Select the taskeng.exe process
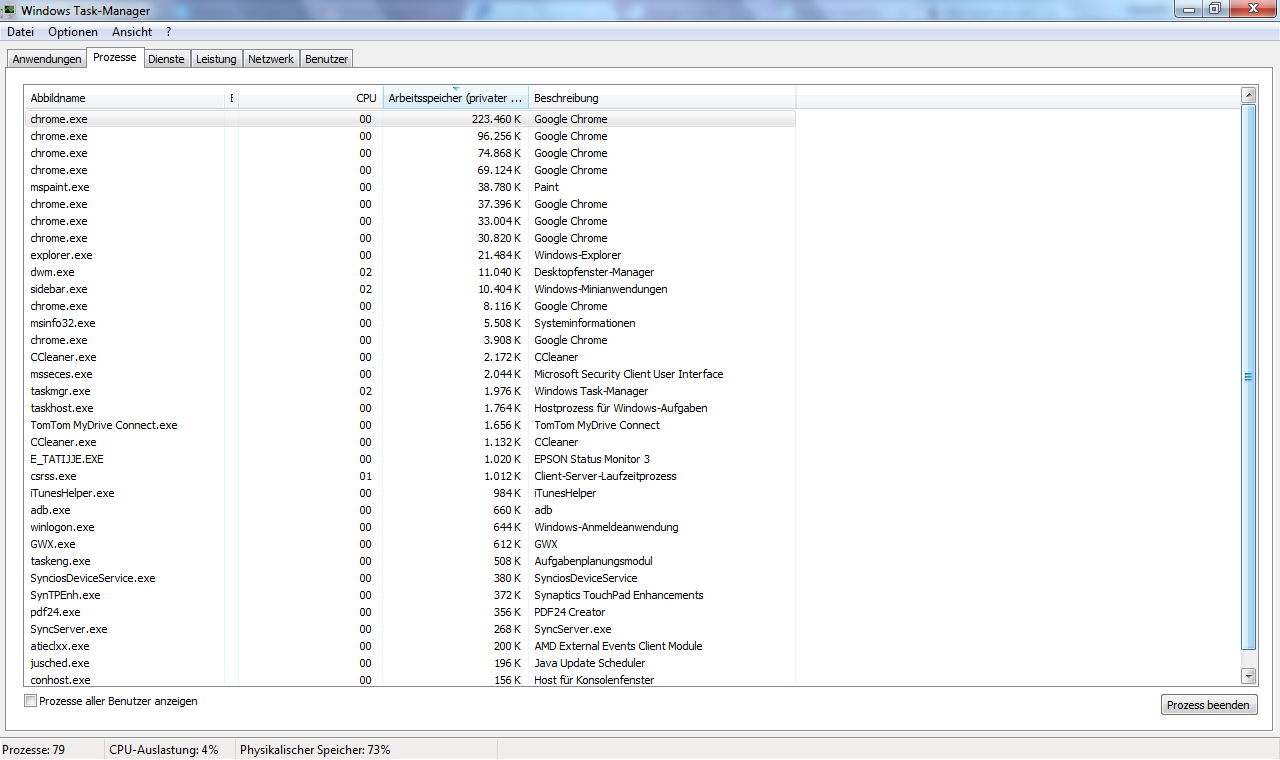This screenshot has height=760, width=1280. tap(410, 561)
